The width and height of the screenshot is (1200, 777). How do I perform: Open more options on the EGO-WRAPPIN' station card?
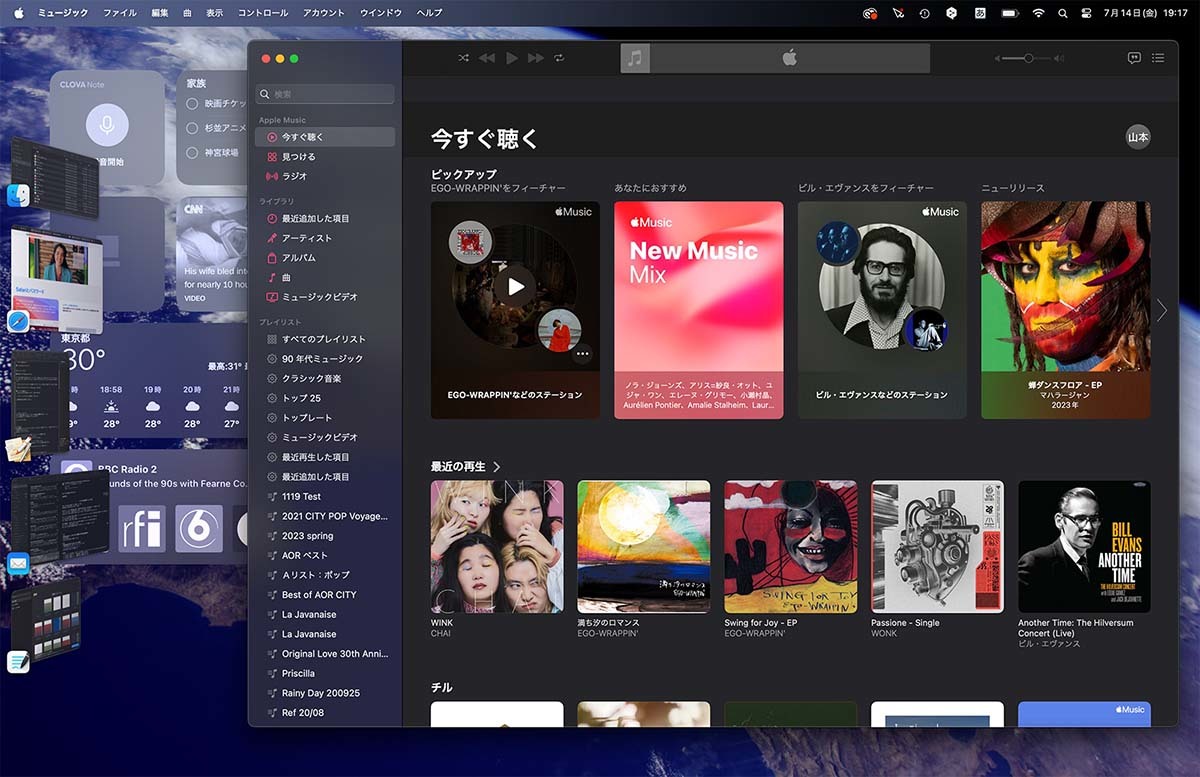tap(582, 353)
